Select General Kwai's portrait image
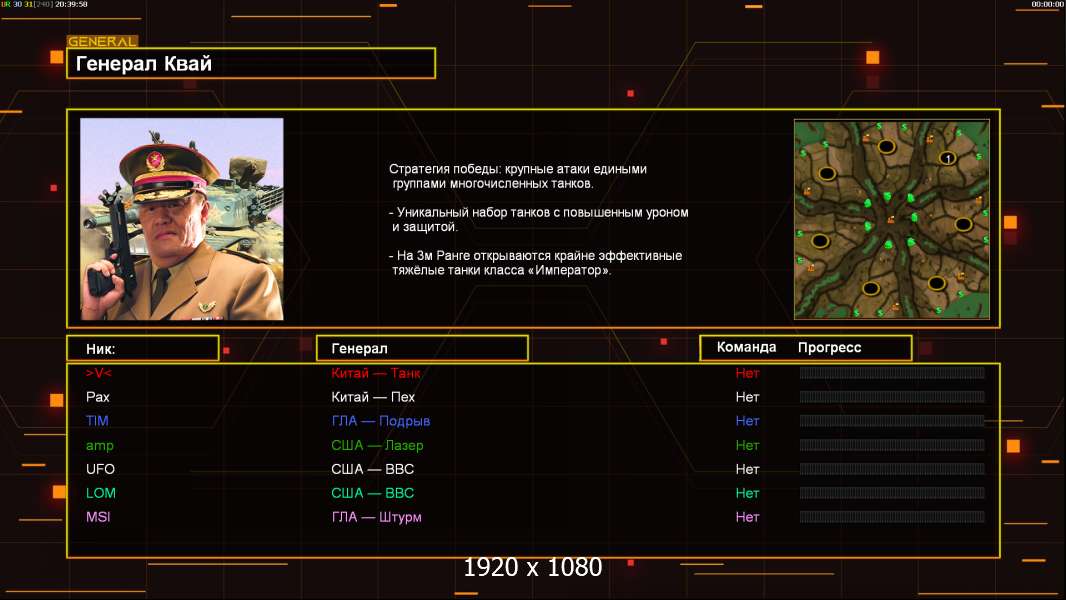 (x=181, y=219)
